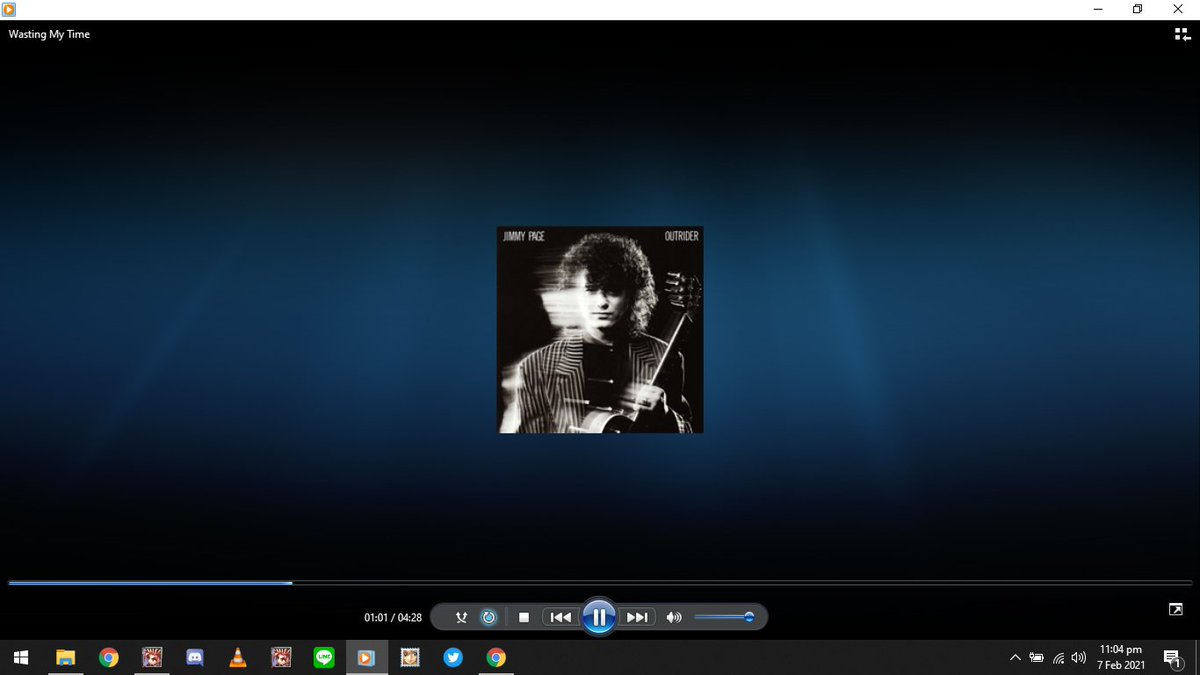Turn shuffle on in the player
Screen dimensions: 1200x675
click(461, 617)
